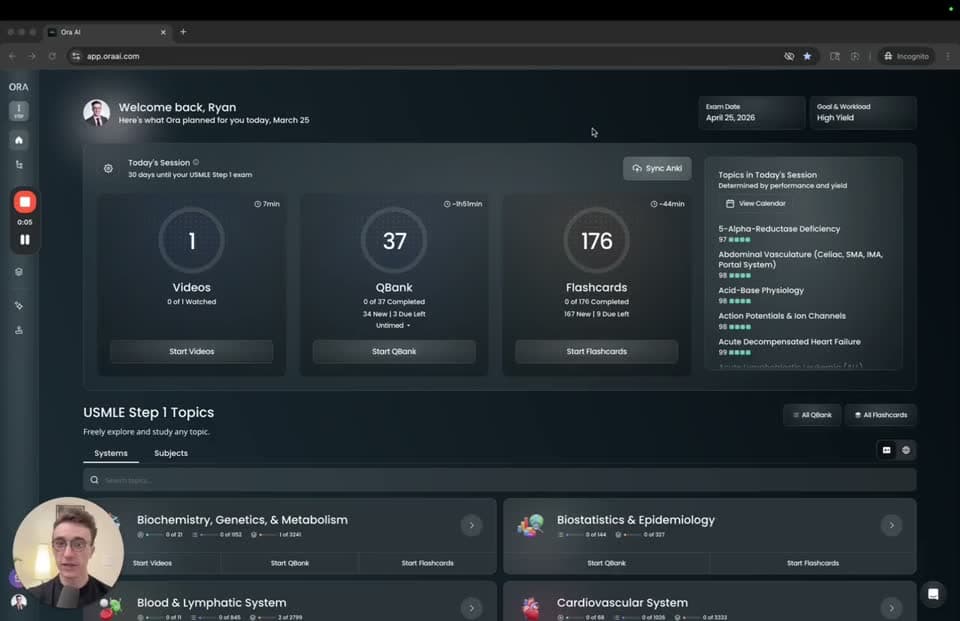Switch to the Subjects tab
Screen dimensions: 960x621
(170, 453)
